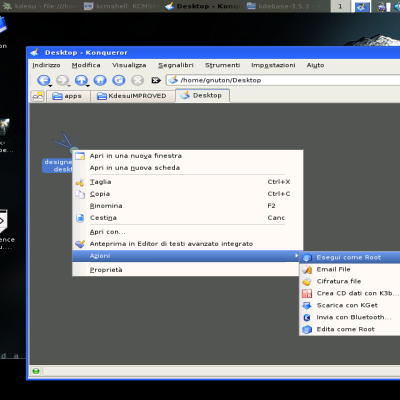
Task: Choose Apri in una nuova finestra
Action: [187, 156]
